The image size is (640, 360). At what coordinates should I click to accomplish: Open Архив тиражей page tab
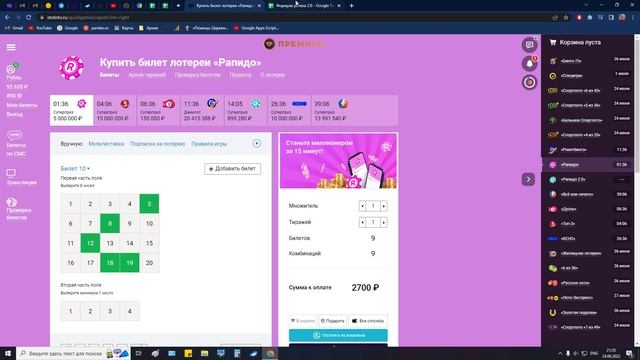coord(147,75)
